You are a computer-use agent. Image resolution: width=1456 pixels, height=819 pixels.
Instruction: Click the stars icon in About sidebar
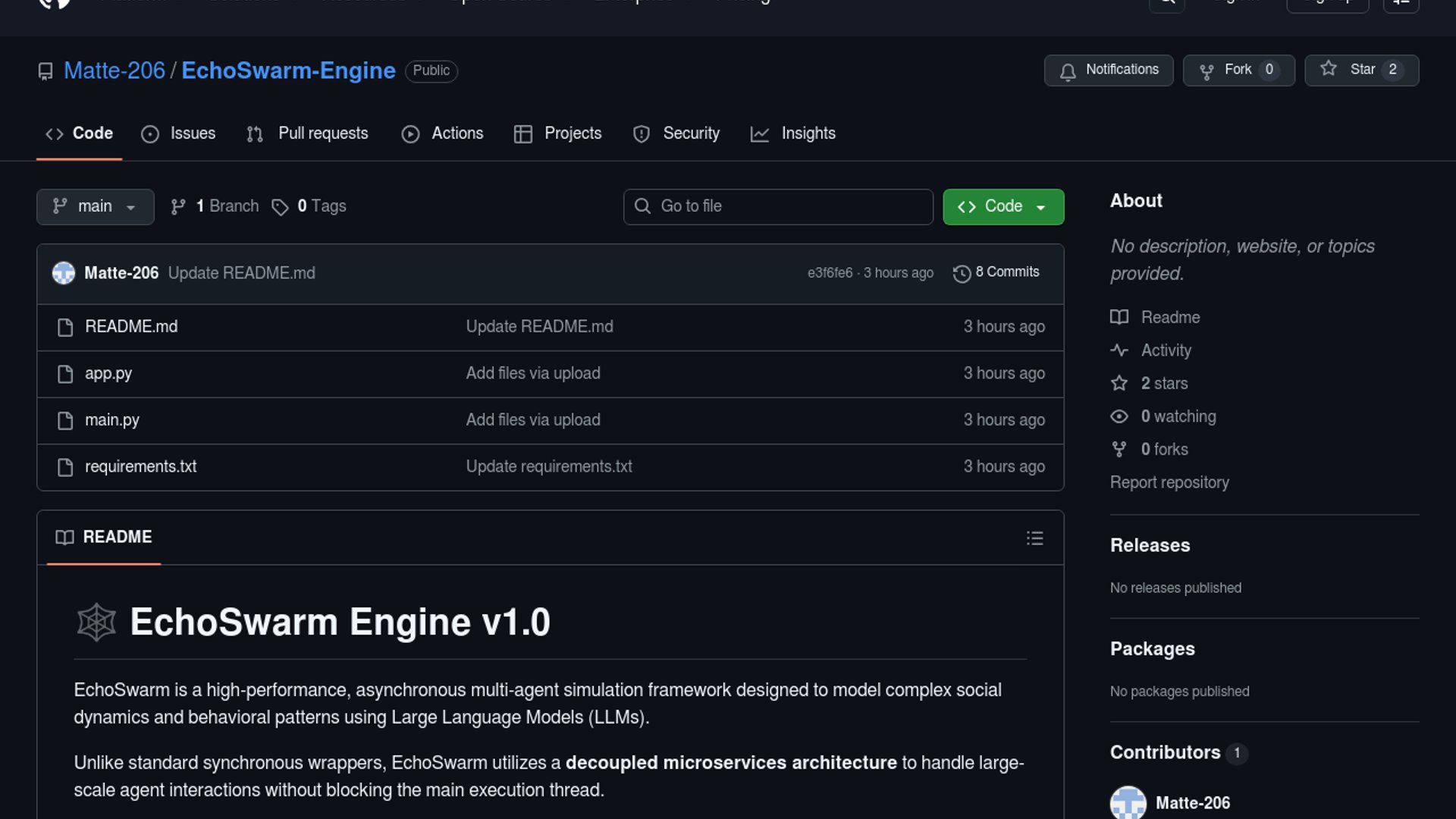1119,383
